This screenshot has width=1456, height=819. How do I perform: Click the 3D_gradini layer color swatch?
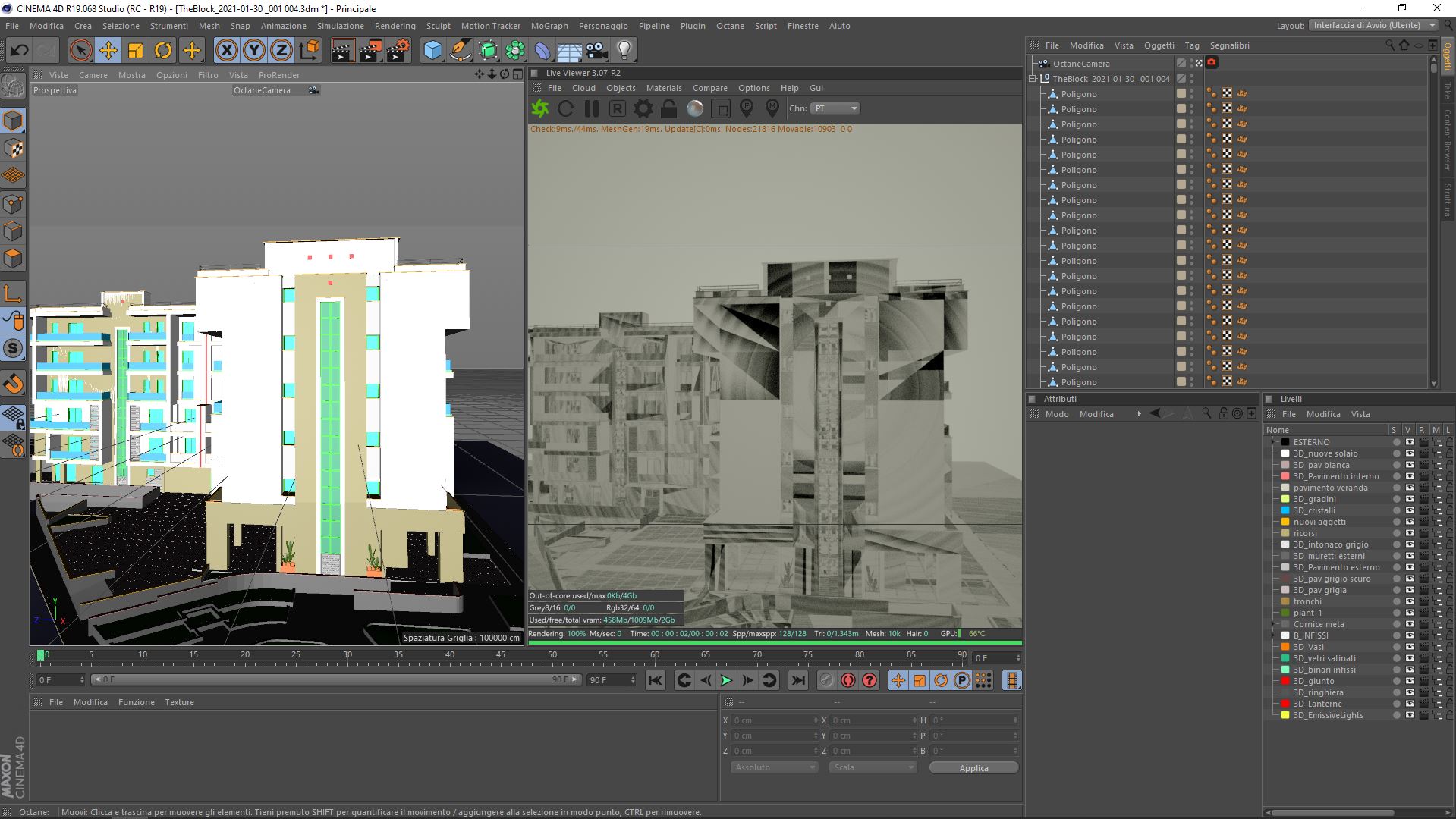click(x=1285, y=499)
